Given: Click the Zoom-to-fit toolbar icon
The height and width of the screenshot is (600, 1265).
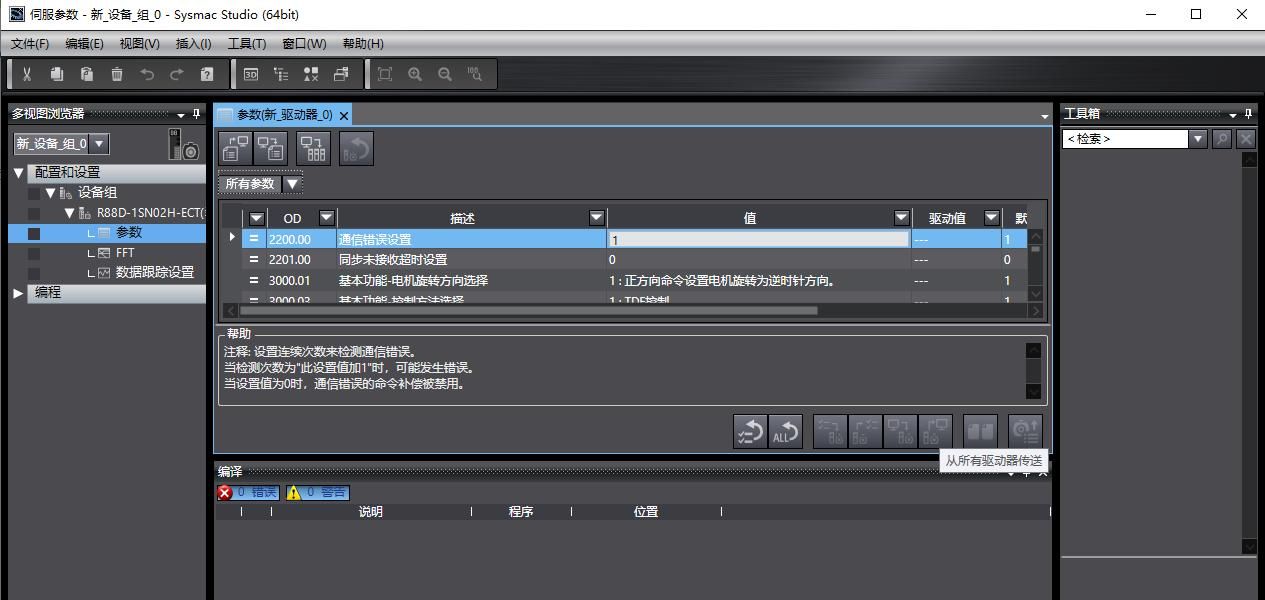Looking at the screenshot, I should point(385,74).
